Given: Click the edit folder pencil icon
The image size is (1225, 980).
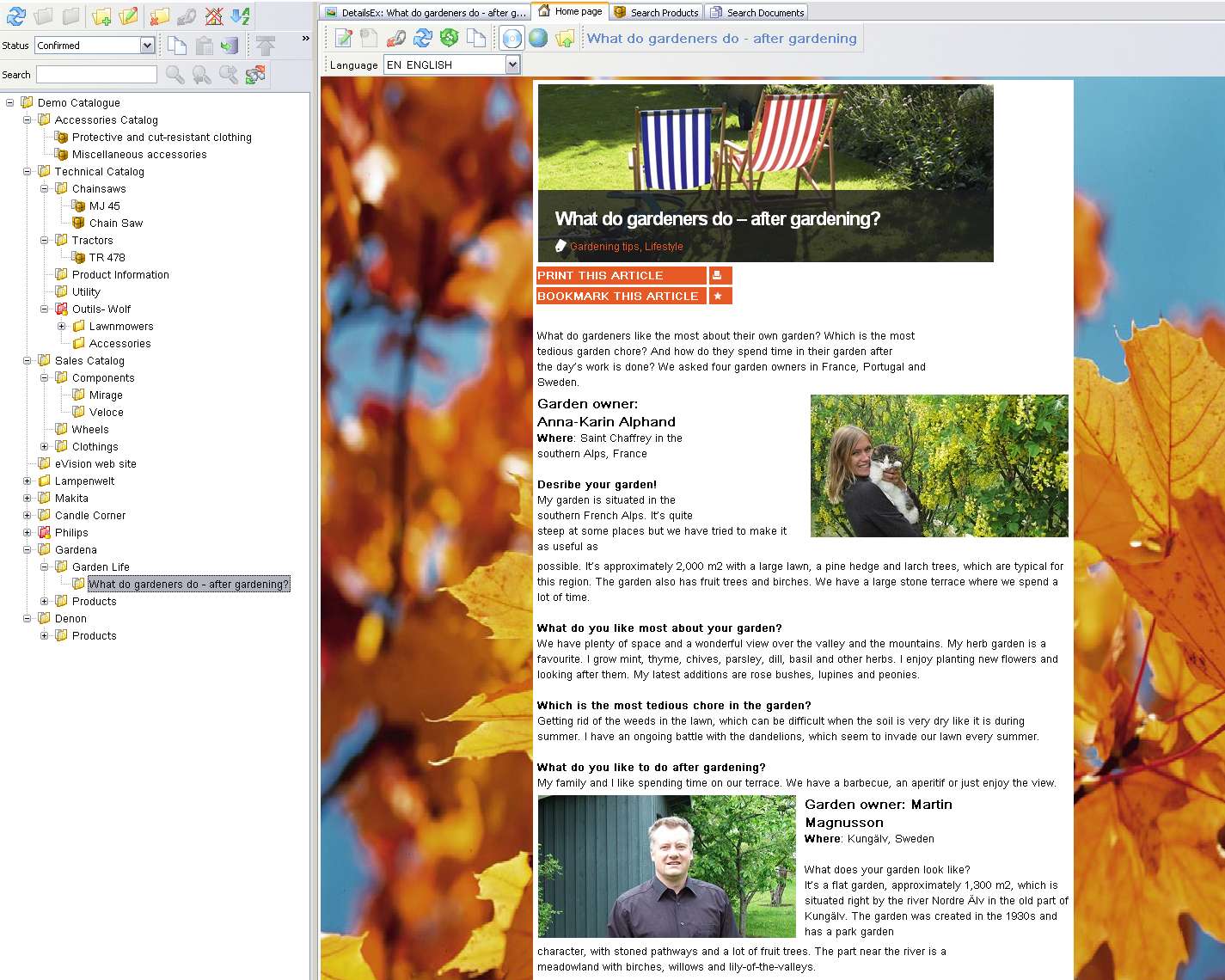Looking at the screenshot, I should click(x=128, y=15).
